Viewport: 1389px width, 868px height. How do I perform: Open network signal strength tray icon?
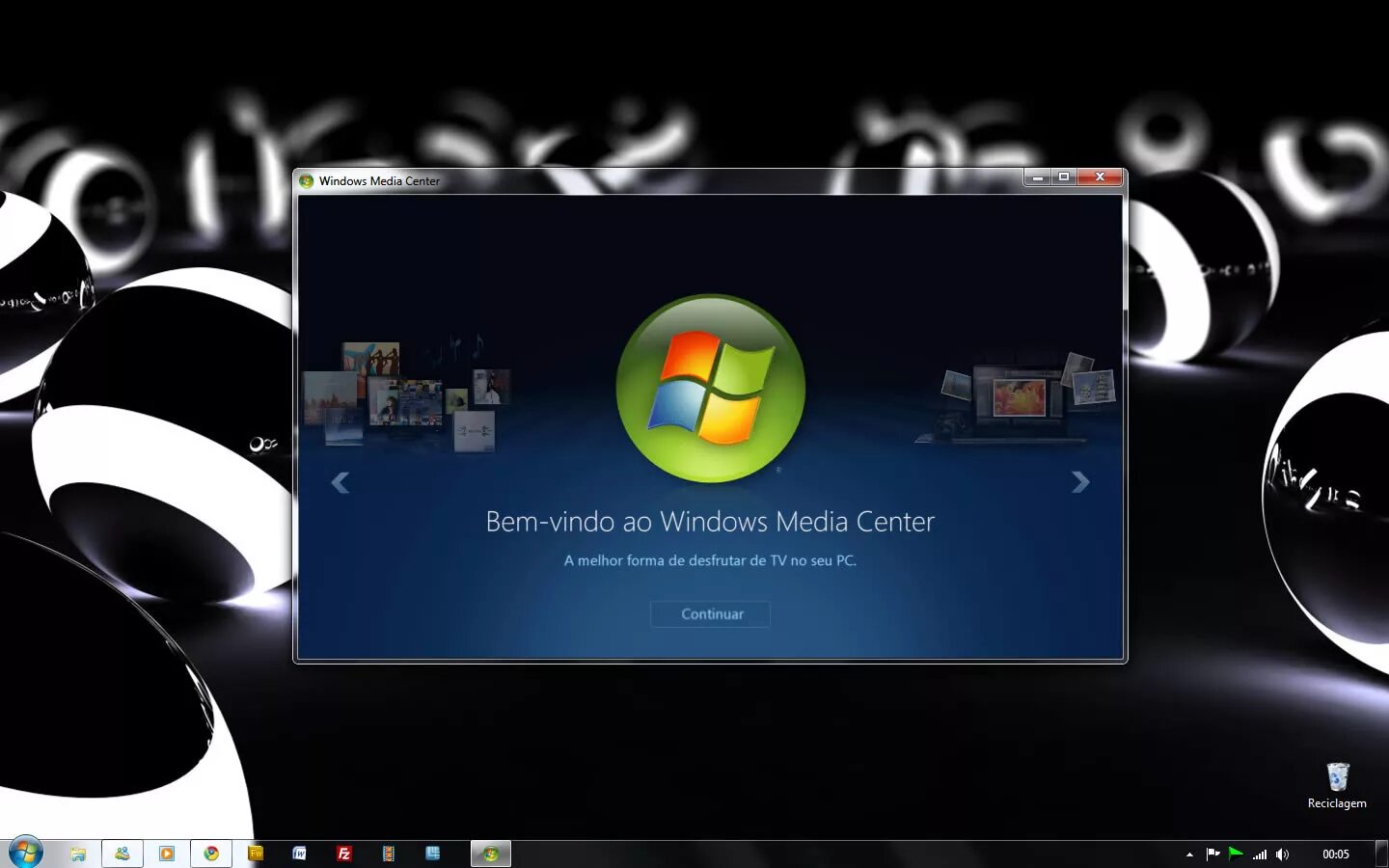click(1260, 854)
